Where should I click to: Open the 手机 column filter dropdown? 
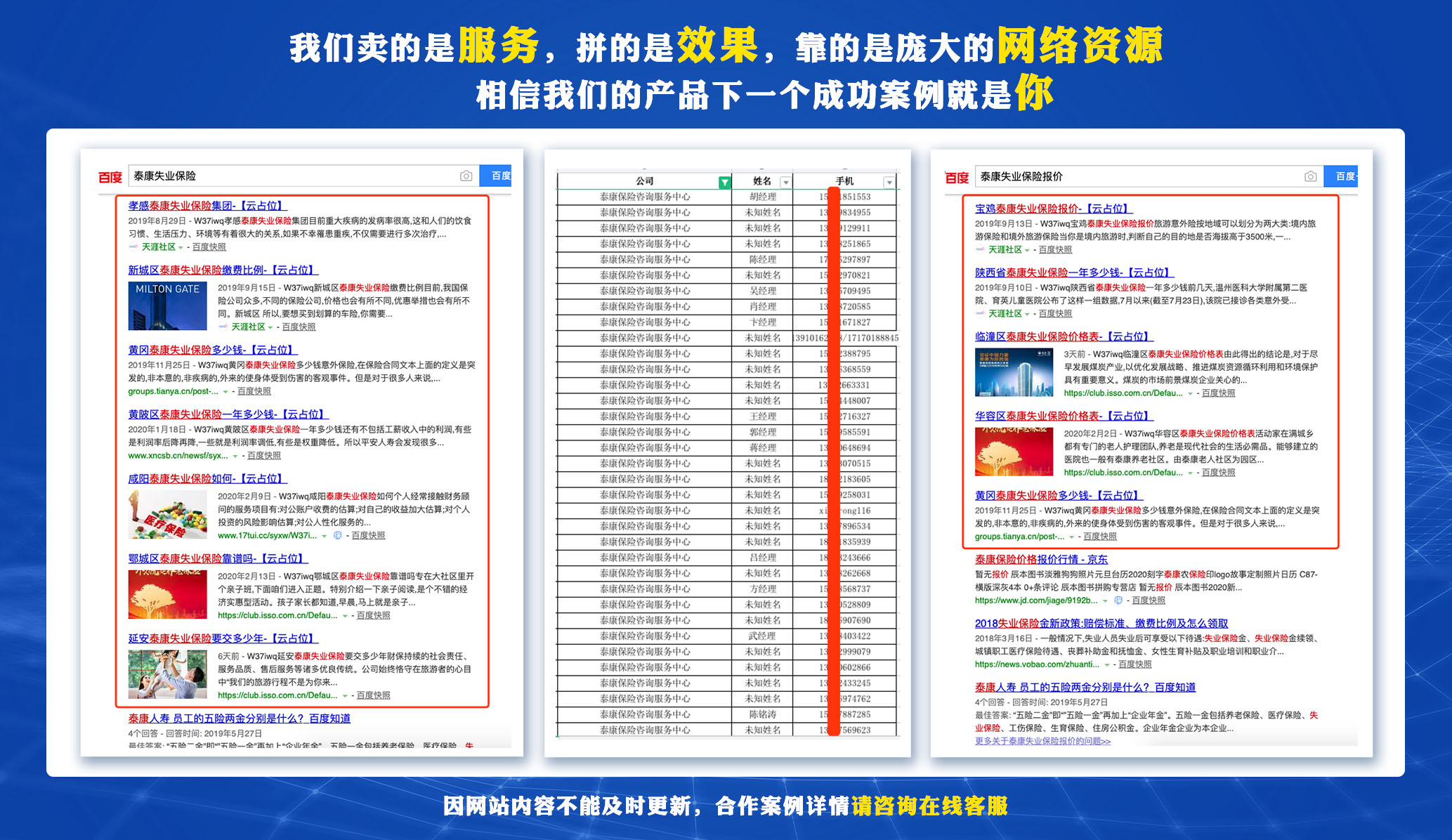889,182
